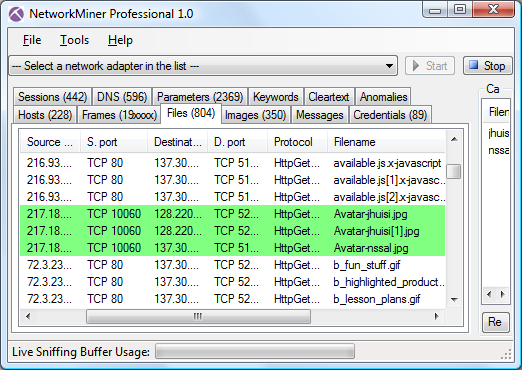Screen dimensions: 522x370
Task: Click the Stop capture button
Action: [x=487, y=66]
